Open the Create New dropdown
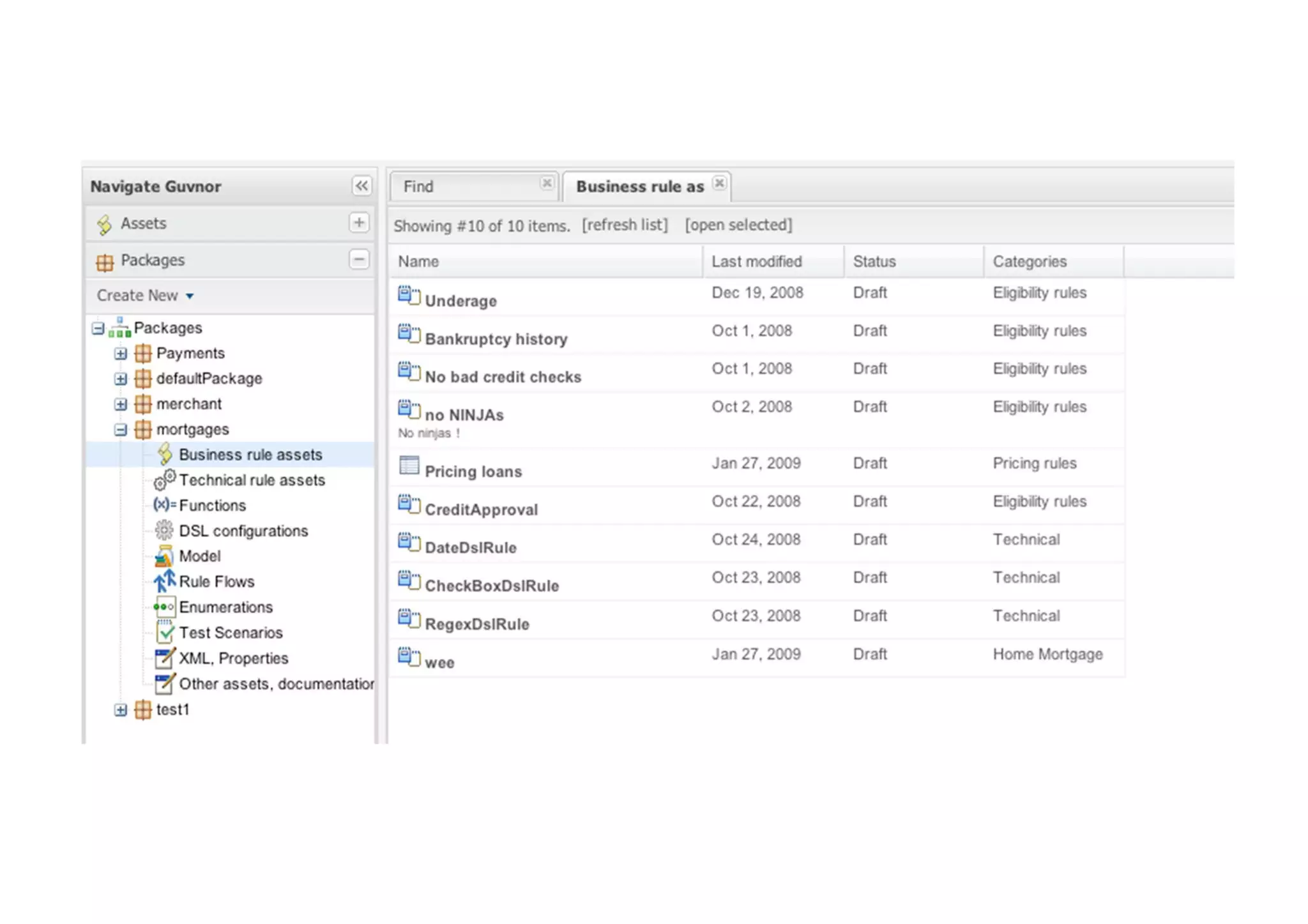This screenshot has height=924, width=1308. click(145, 296)
